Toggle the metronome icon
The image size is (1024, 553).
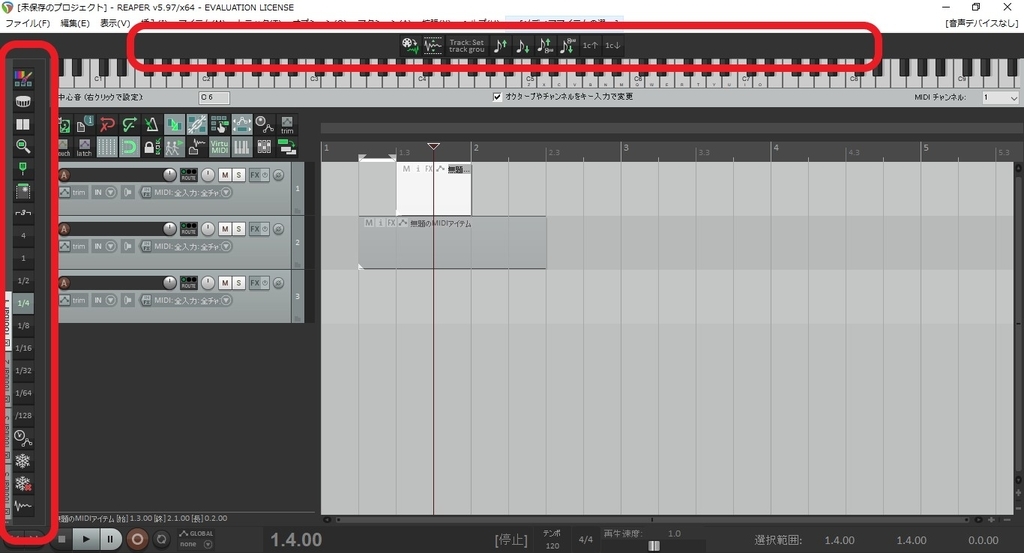pos(152,125)
